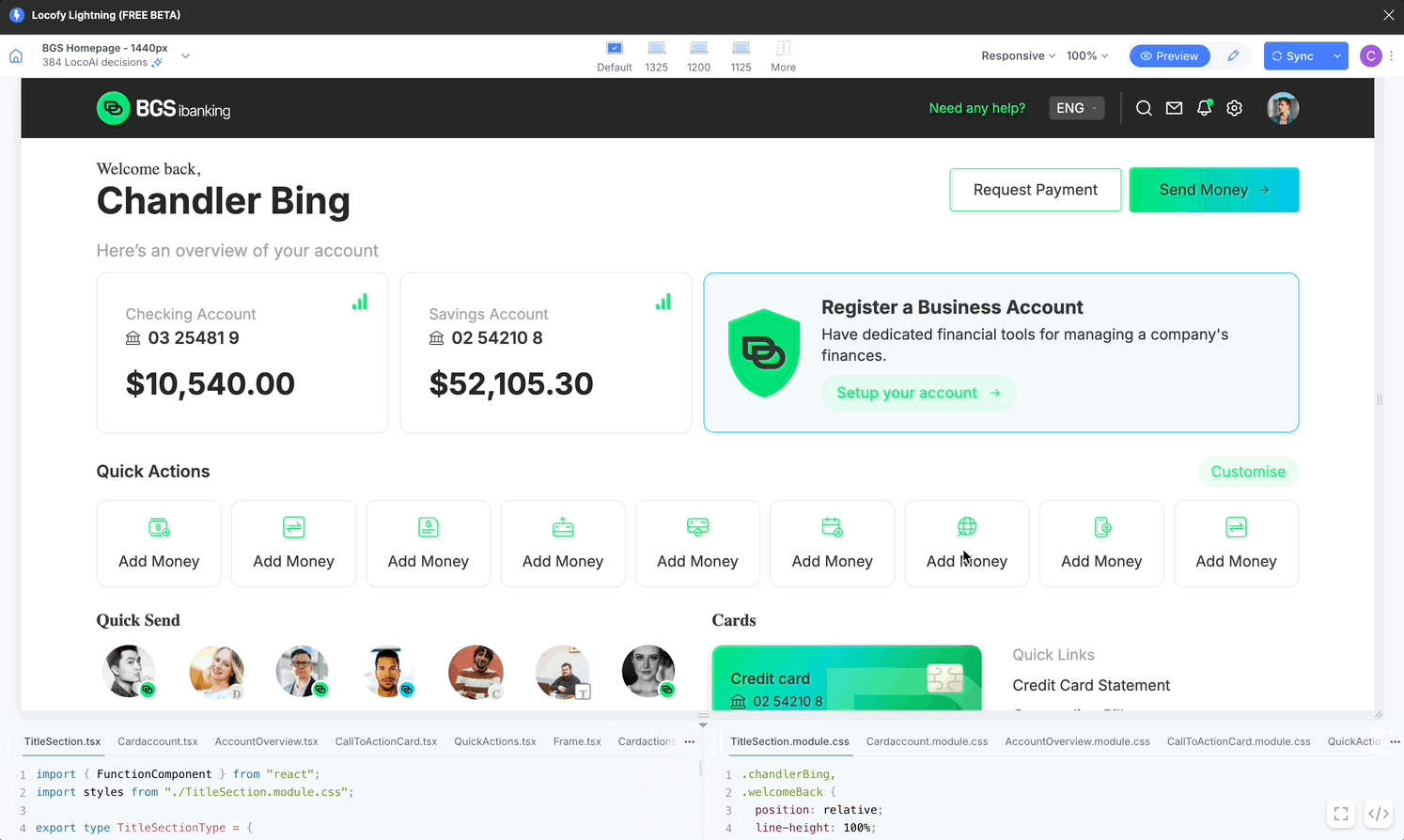Click the pencil edit icon beside Preview

pos(1233,56)
